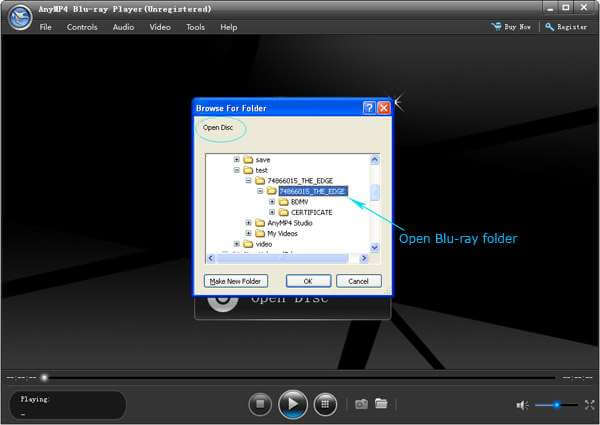The image size is (600, 425).
Task: Expand the BDMV folder node
Action: (x=272, y=201)
